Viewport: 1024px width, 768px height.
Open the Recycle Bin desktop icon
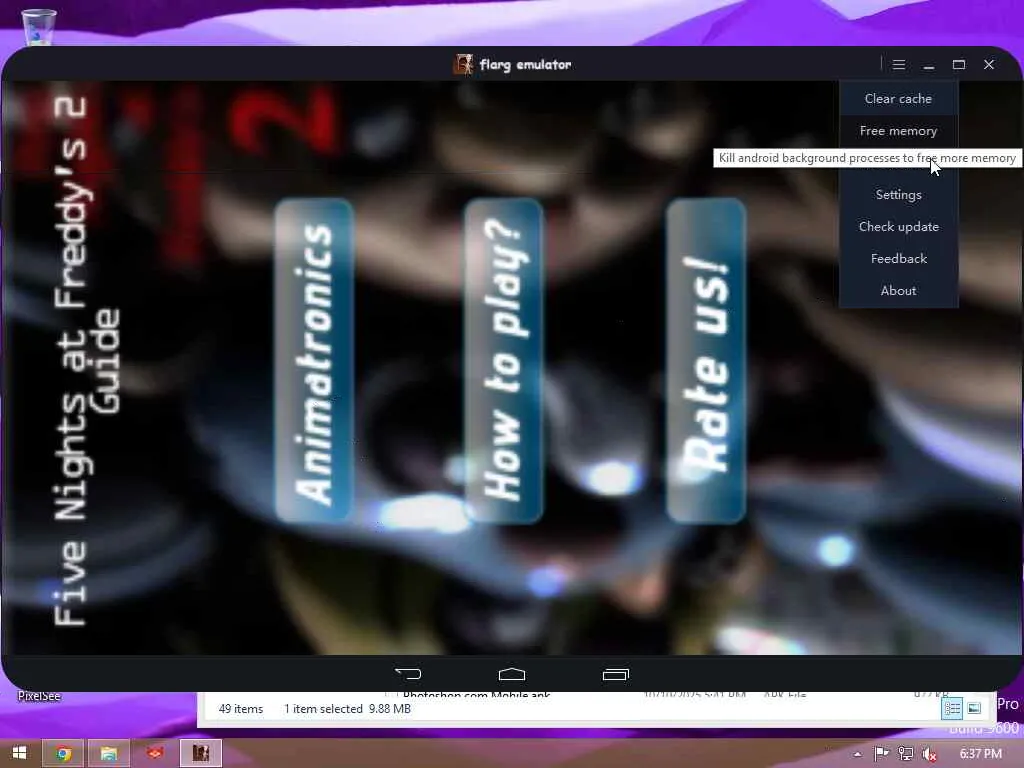(x=39, y=26)
